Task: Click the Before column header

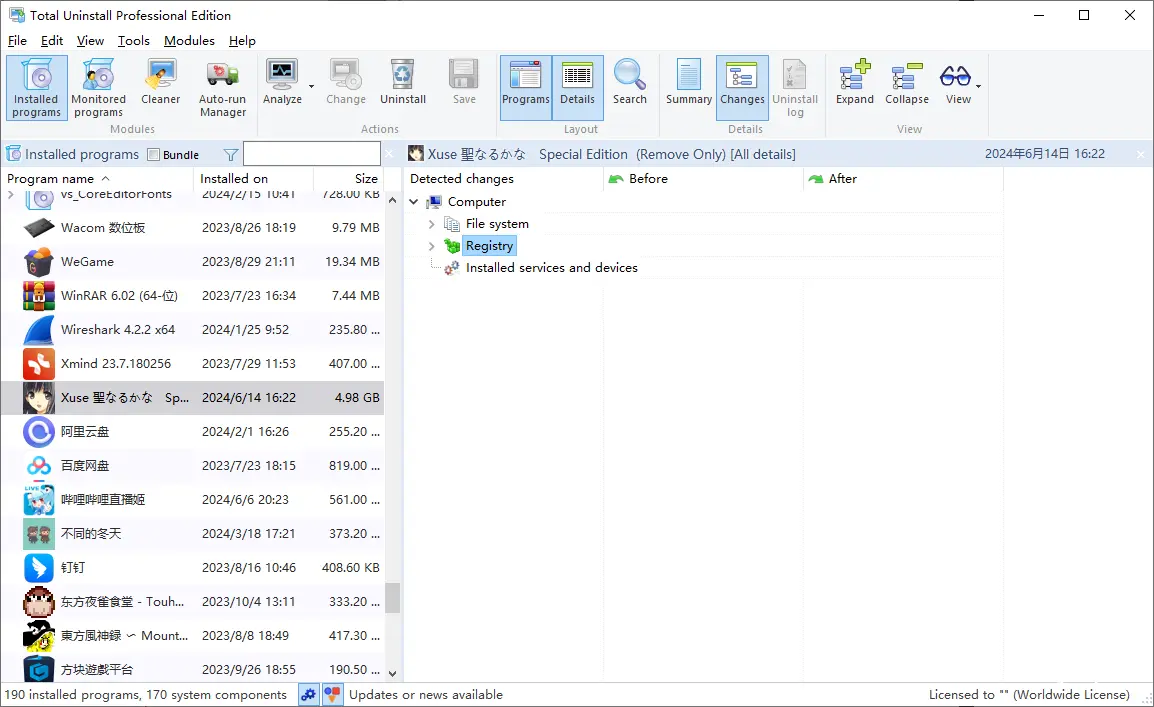Action: pyautogui.click(x=703, y=179)
